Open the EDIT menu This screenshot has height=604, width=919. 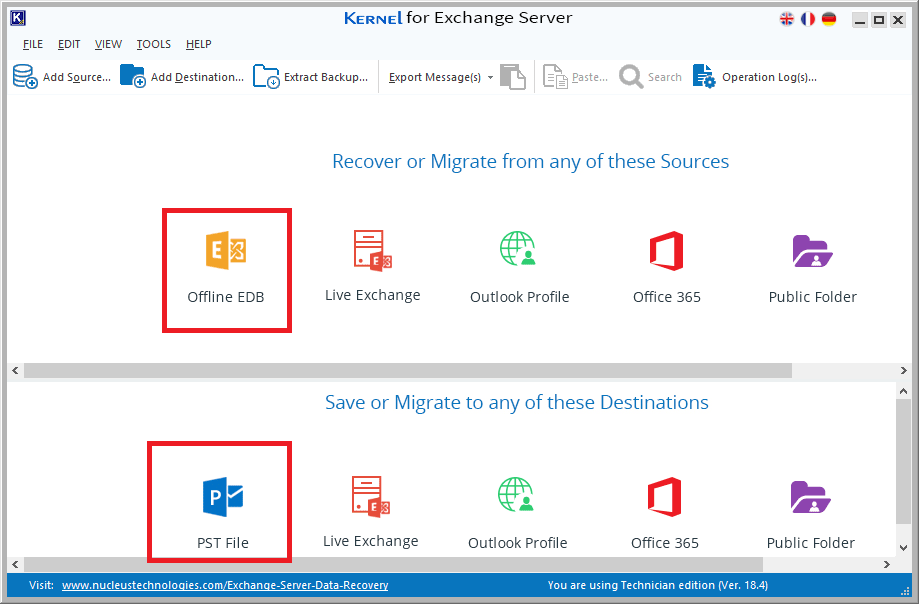coord(69,44)
